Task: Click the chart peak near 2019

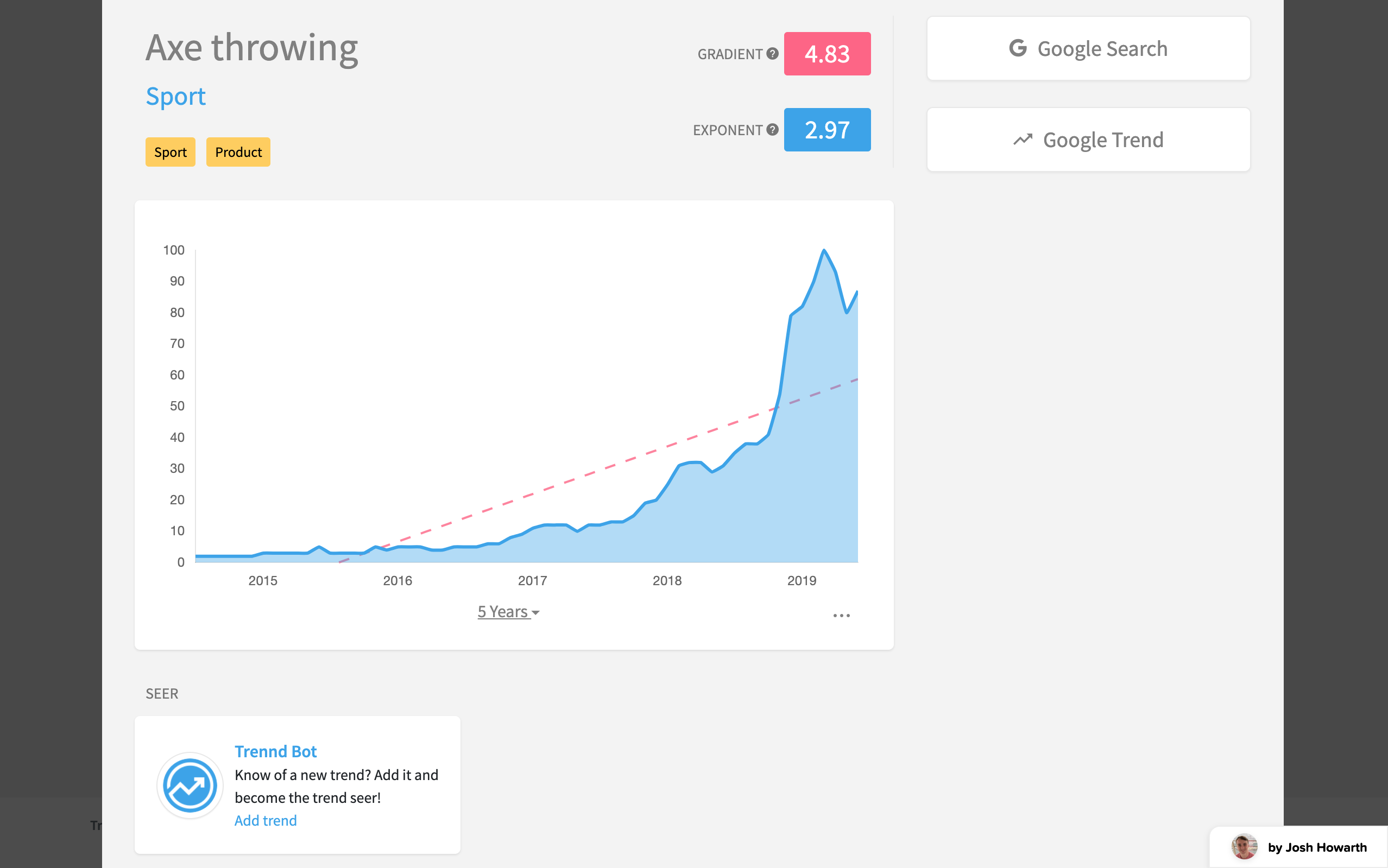Action: [x=823, y=250]
